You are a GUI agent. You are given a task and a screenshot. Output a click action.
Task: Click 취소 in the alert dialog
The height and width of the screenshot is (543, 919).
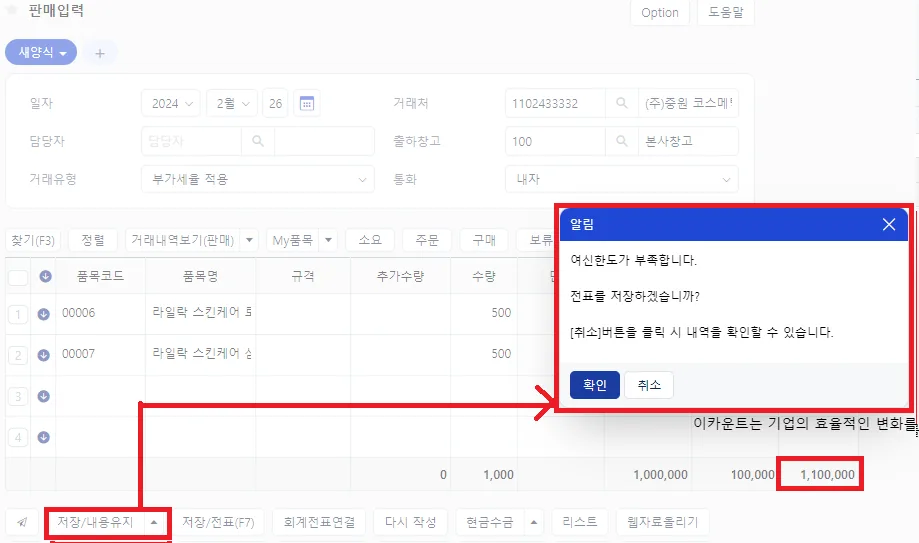point(649,385)
